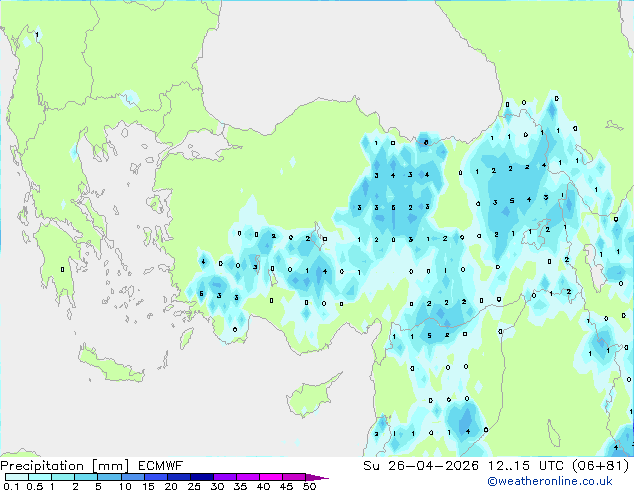Click the '0' value over southern Greece
This screenshot has width=634, height=490.
(62, 270)
